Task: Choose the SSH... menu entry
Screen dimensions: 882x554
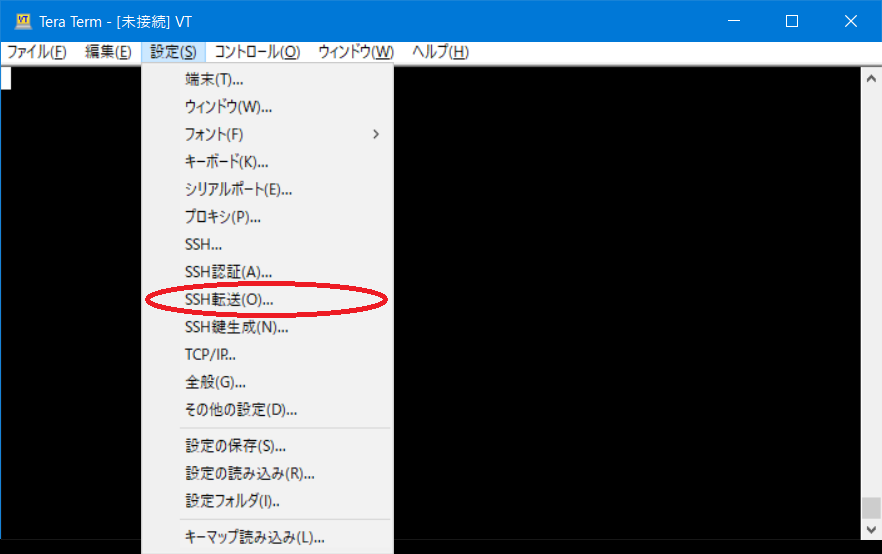Action: (x=267, y=245)
